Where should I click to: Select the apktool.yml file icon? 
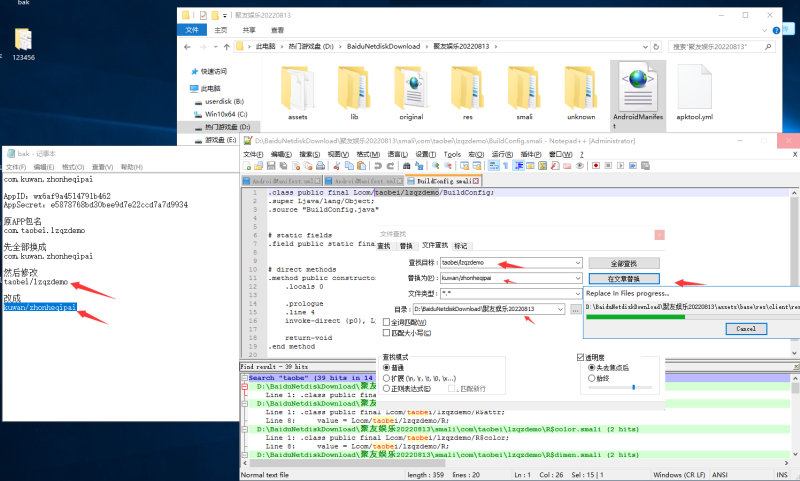click(694, 88)
